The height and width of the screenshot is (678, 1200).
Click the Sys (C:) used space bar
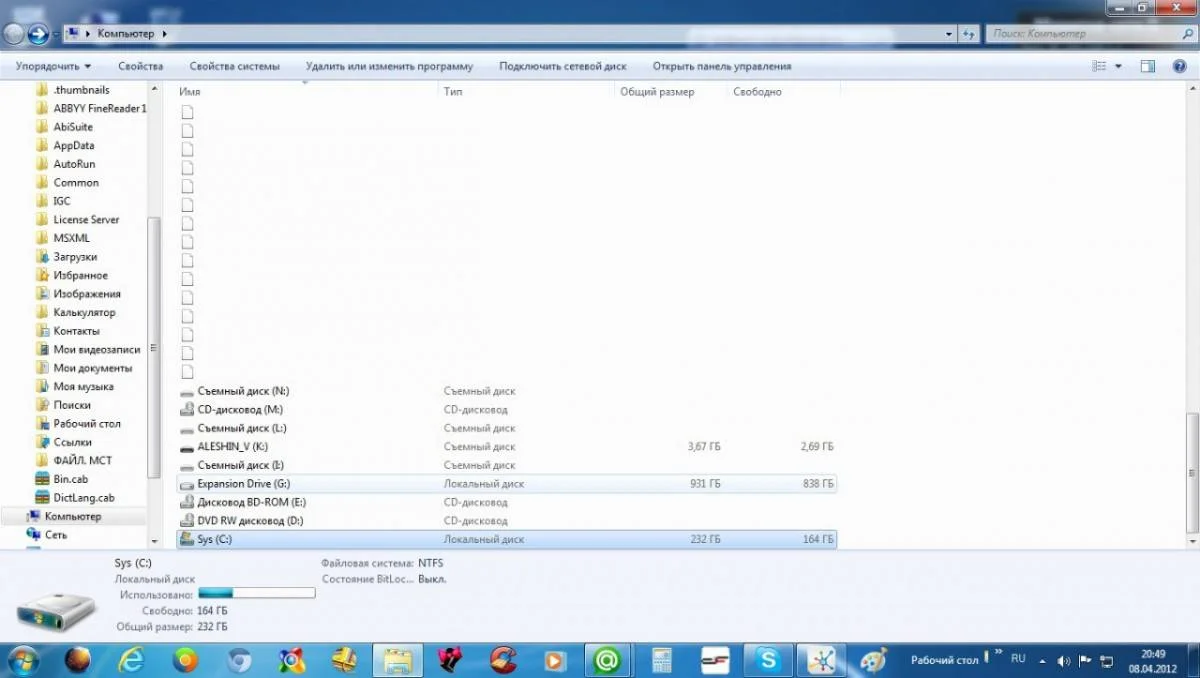tap(257, 593)
